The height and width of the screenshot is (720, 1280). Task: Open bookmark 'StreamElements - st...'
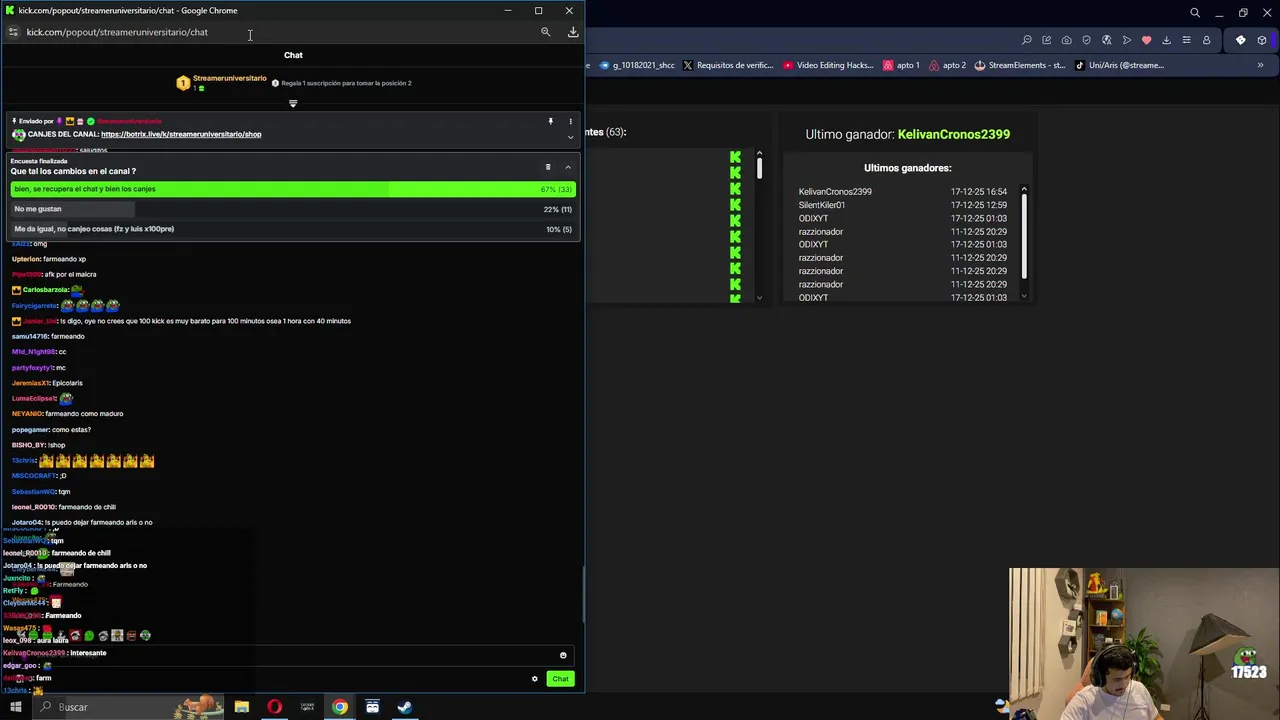tap(1020, 65)
